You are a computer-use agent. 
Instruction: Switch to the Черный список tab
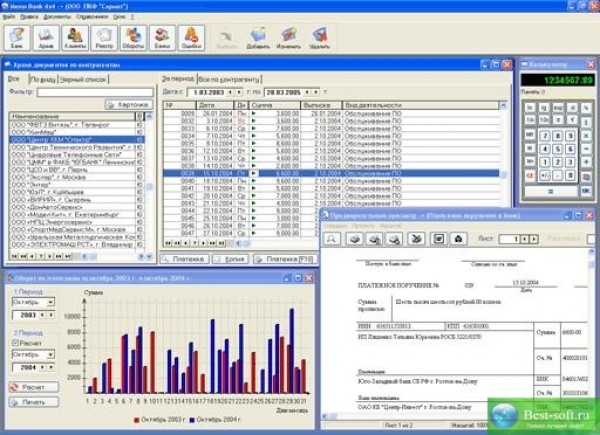pos(83,79)
